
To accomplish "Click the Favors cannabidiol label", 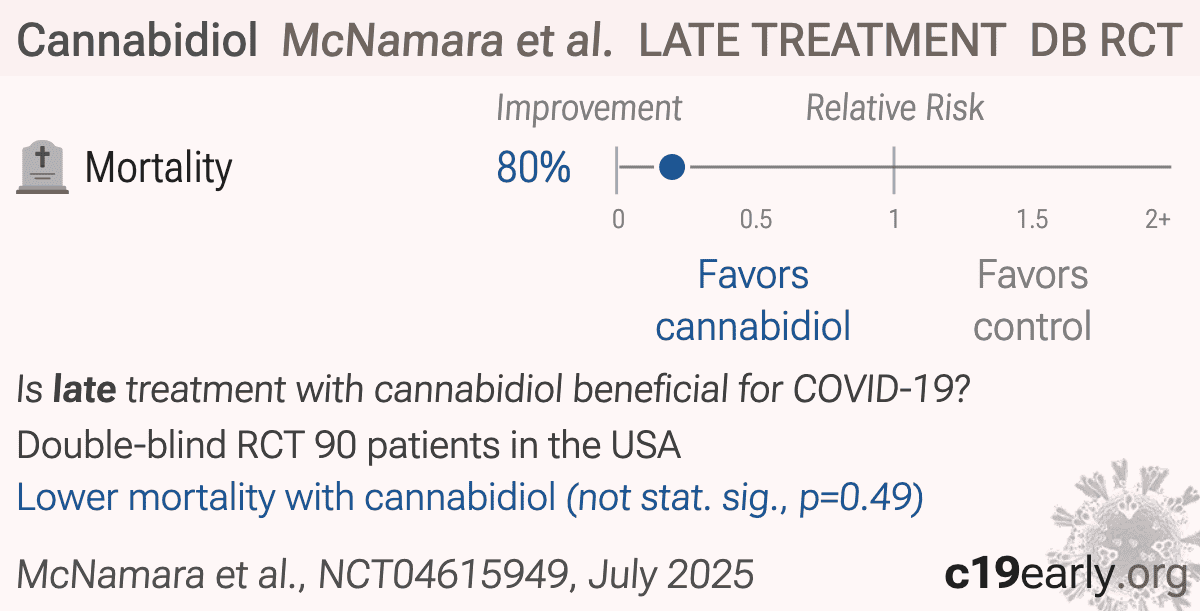I will pos(754,300).
